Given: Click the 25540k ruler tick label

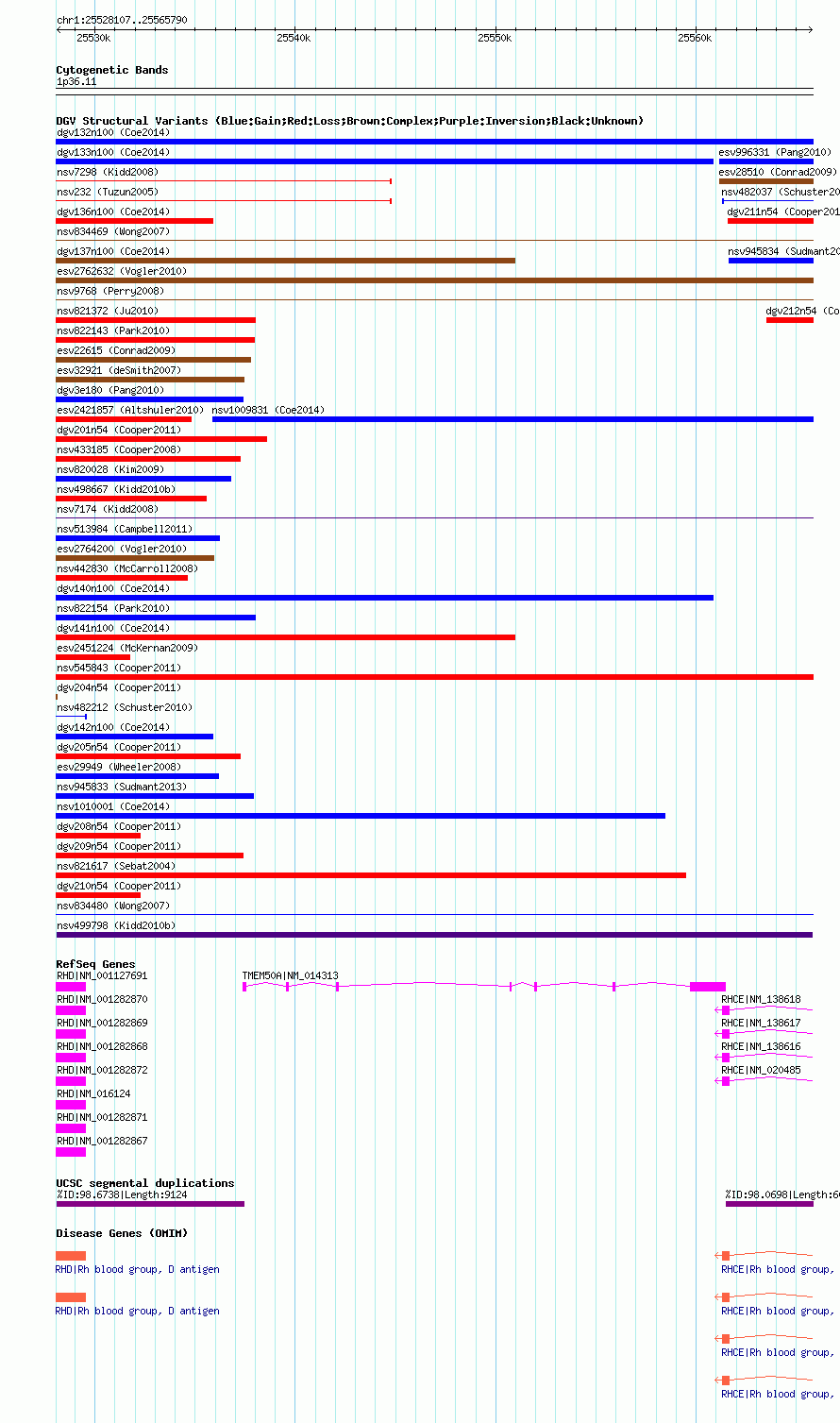Looking at the screenshot, I should (294, 38).
